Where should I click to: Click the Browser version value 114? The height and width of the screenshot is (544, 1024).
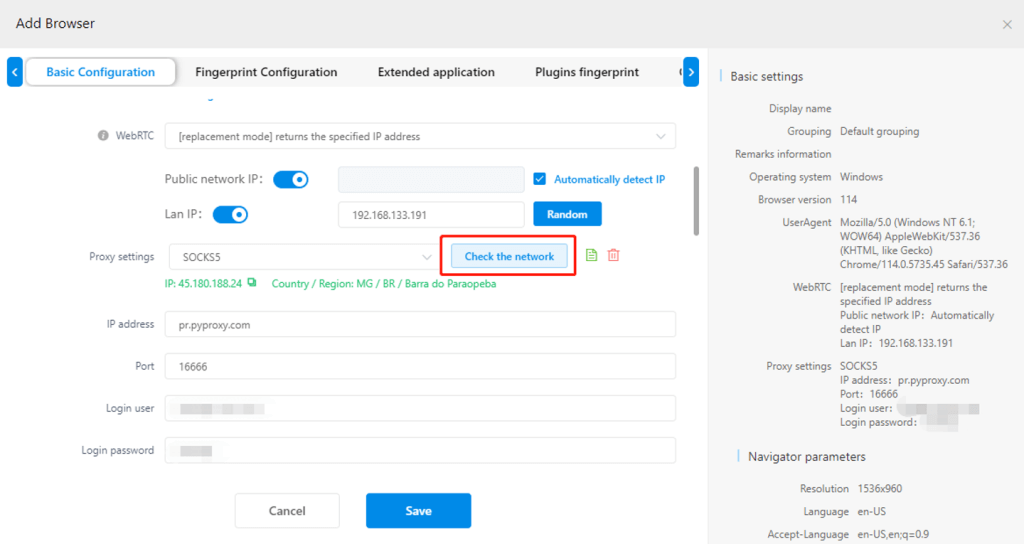coord(848,199)
